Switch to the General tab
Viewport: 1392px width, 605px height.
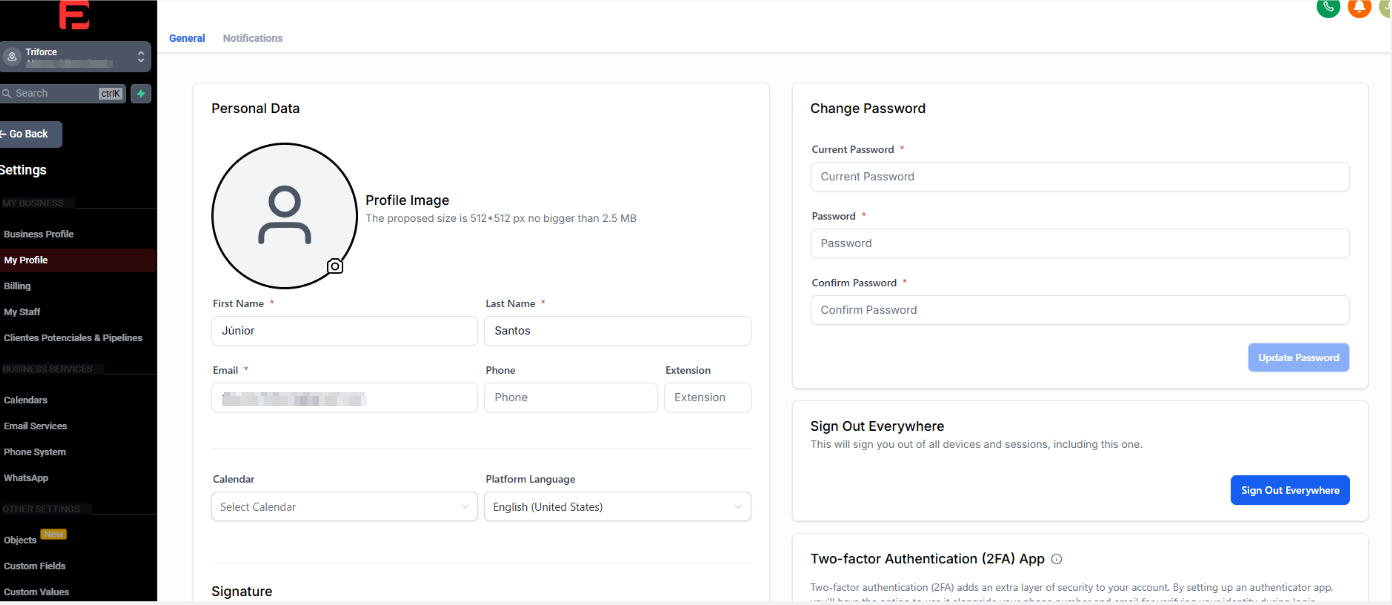coord(187,38)
